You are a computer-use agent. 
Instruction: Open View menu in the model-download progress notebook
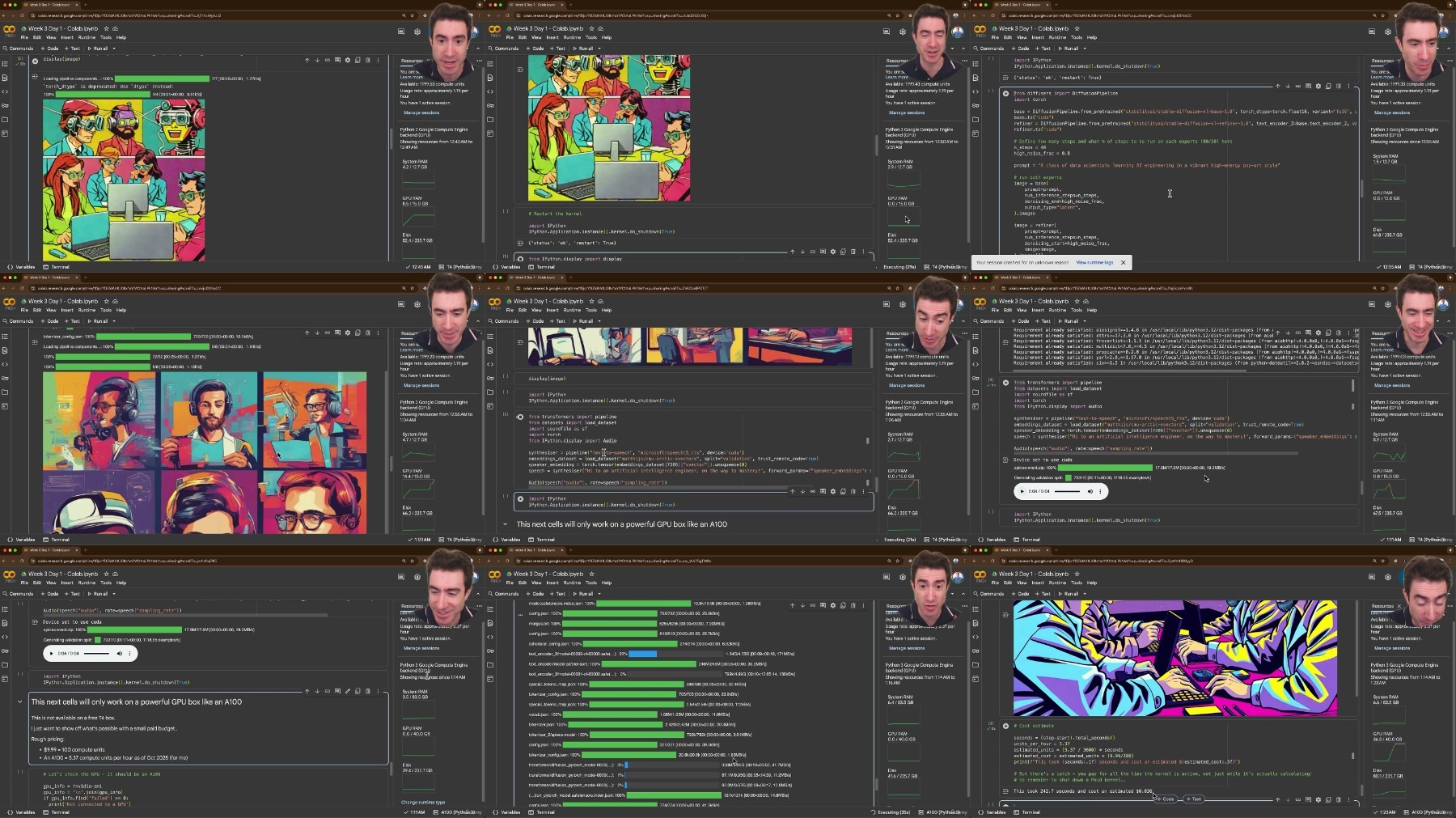coord(536,583)
